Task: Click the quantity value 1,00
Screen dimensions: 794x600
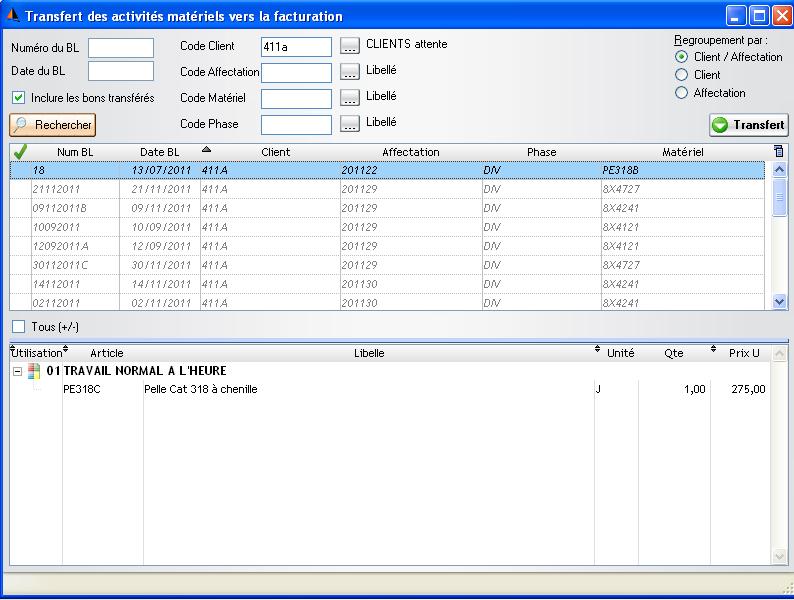Action: (x=694, y=389)
